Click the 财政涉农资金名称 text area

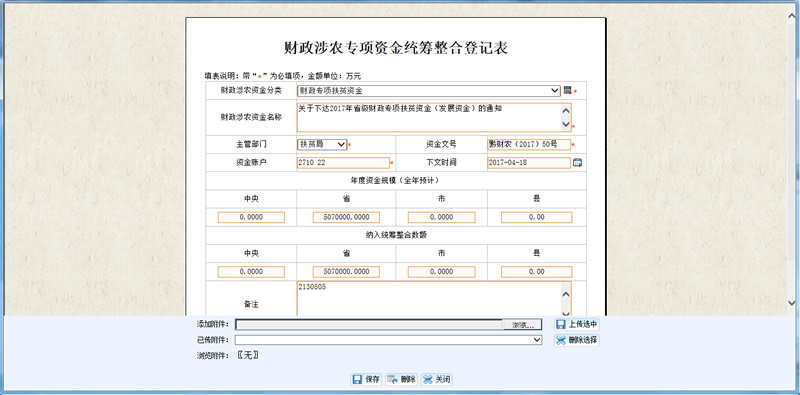pos(434,117)
